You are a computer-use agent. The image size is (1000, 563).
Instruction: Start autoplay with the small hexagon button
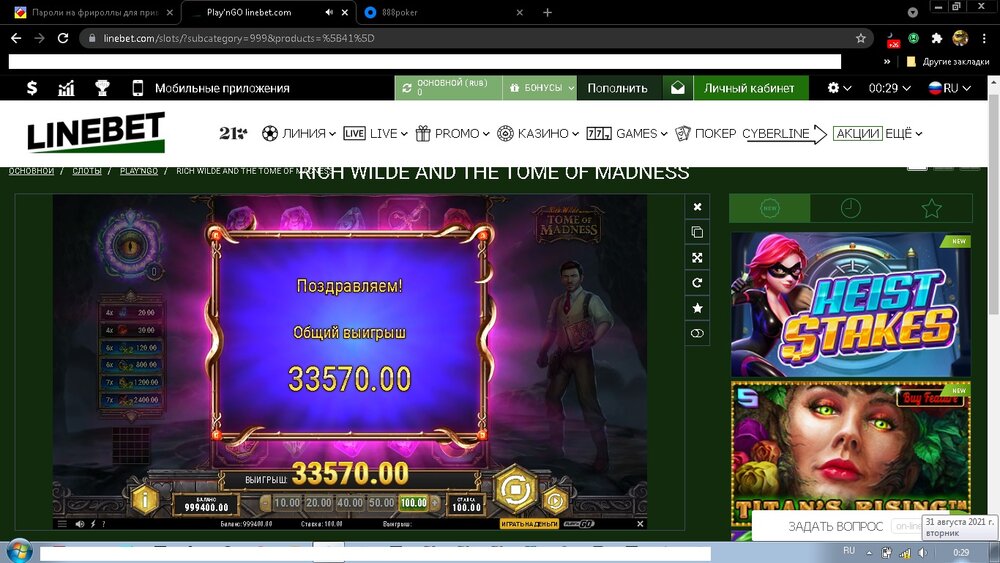555,501
